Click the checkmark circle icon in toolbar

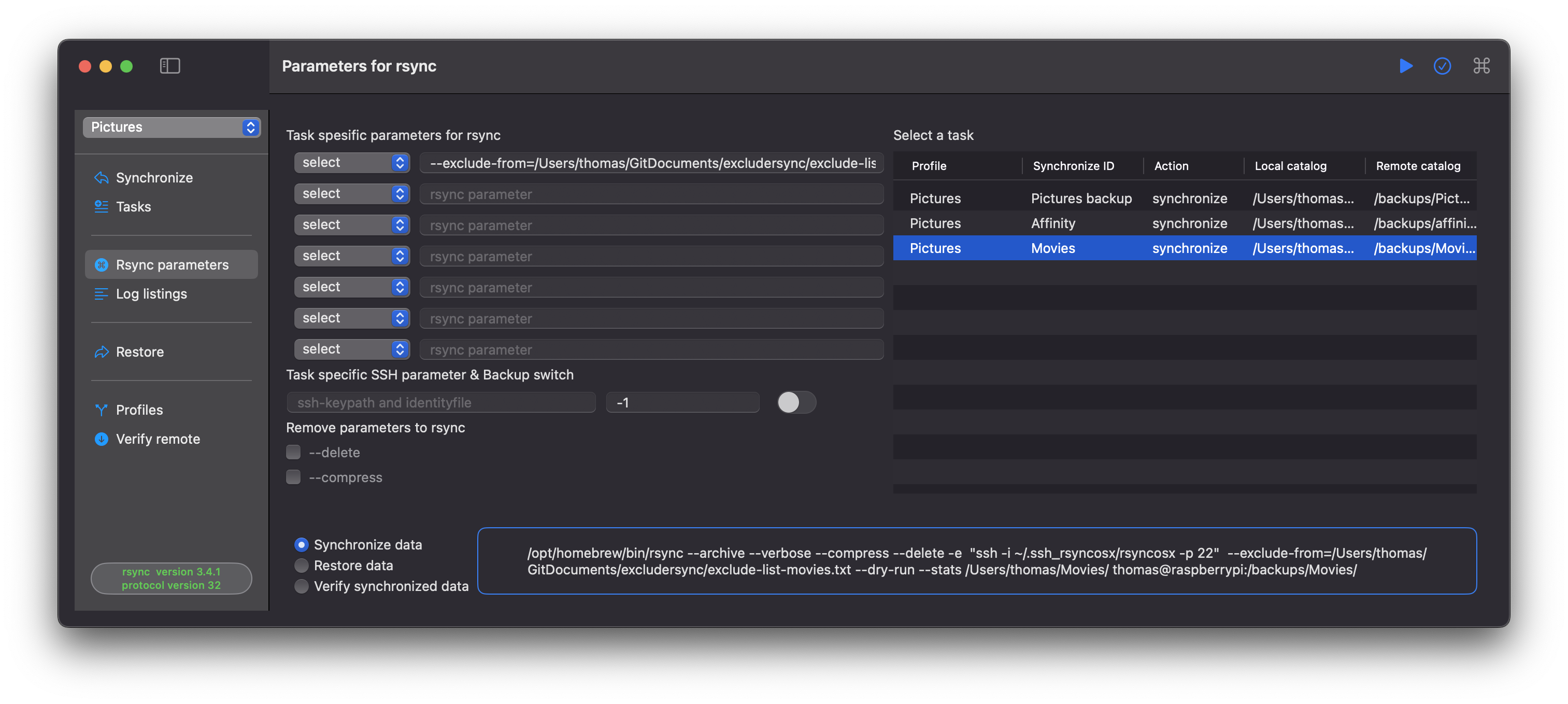pyautogui.click(x=1442, y=66)
